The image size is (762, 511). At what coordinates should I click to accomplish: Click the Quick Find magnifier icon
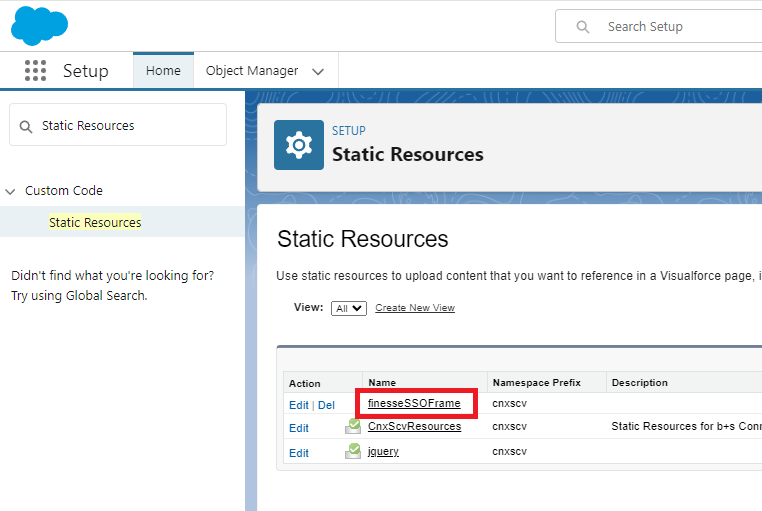26,127
